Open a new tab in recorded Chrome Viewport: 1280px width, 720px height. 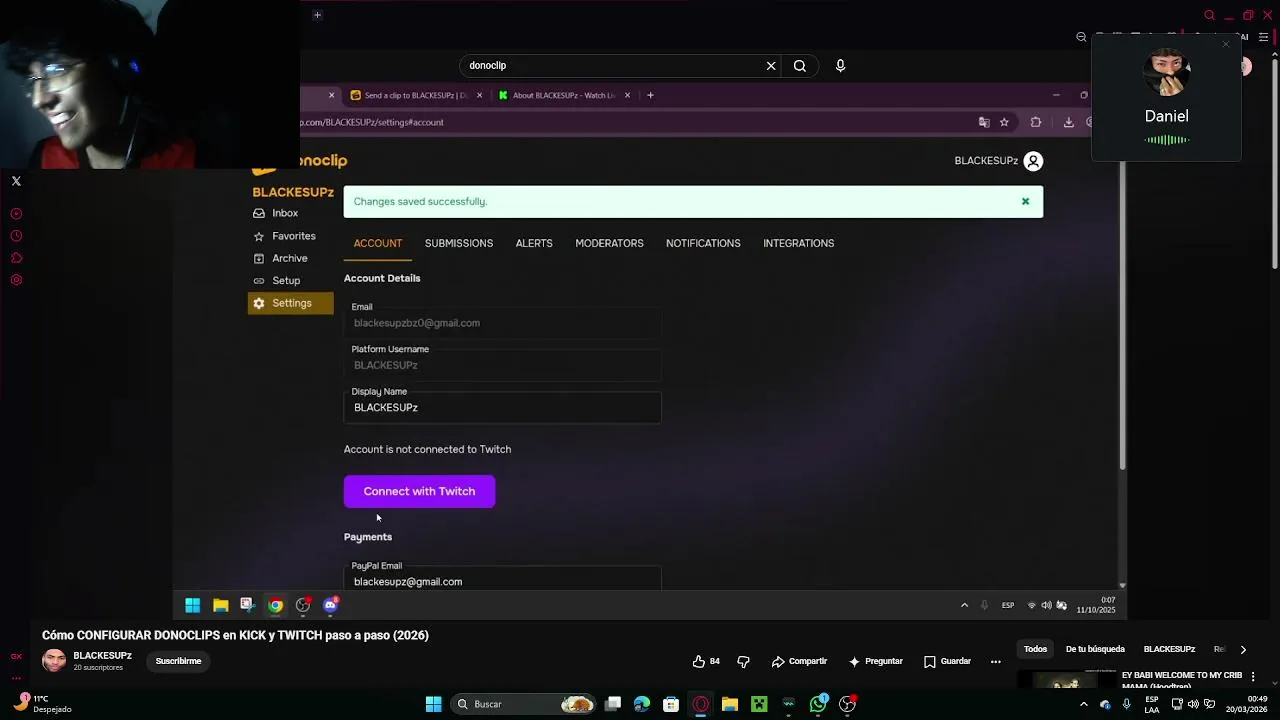pos(650,95)
